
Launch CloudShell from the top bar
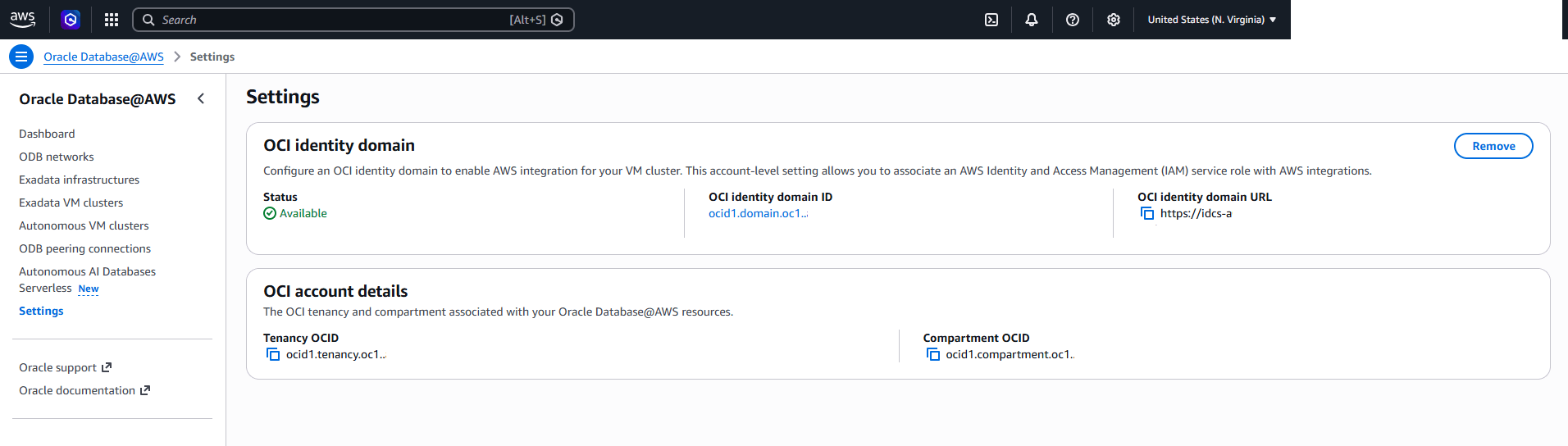pyautogui.click(x=991, y=20)
